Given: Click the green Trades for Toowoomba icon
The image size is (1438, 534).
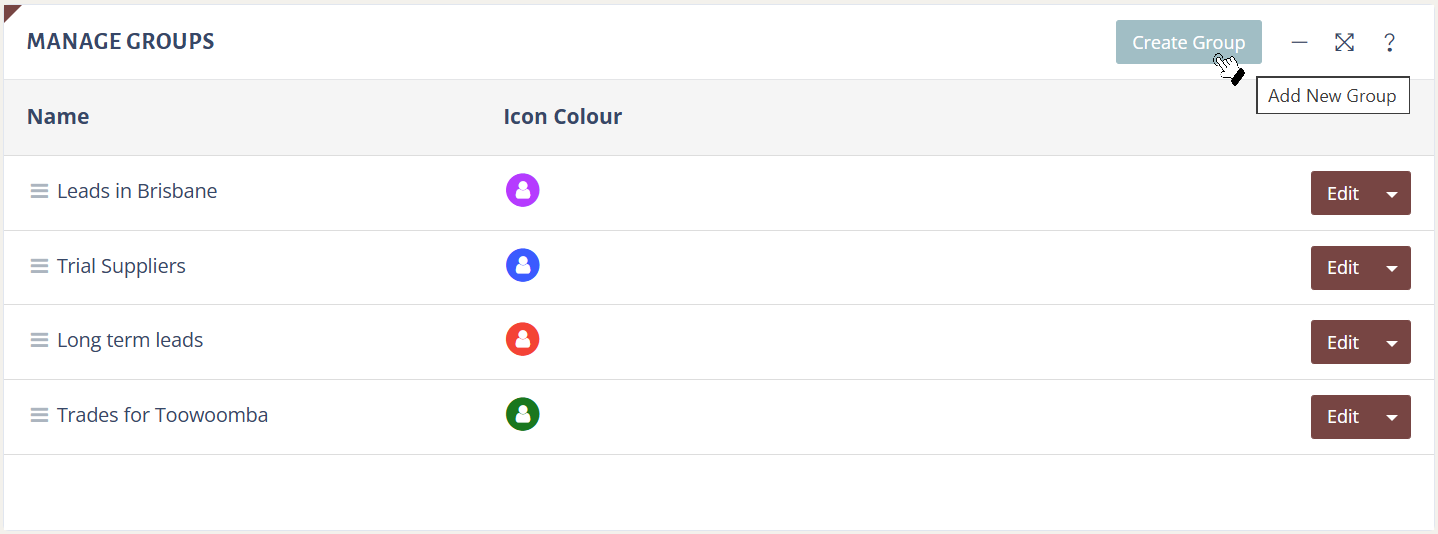Looking at the screenshot, I should pyautogui.click(x=522, y=414).
